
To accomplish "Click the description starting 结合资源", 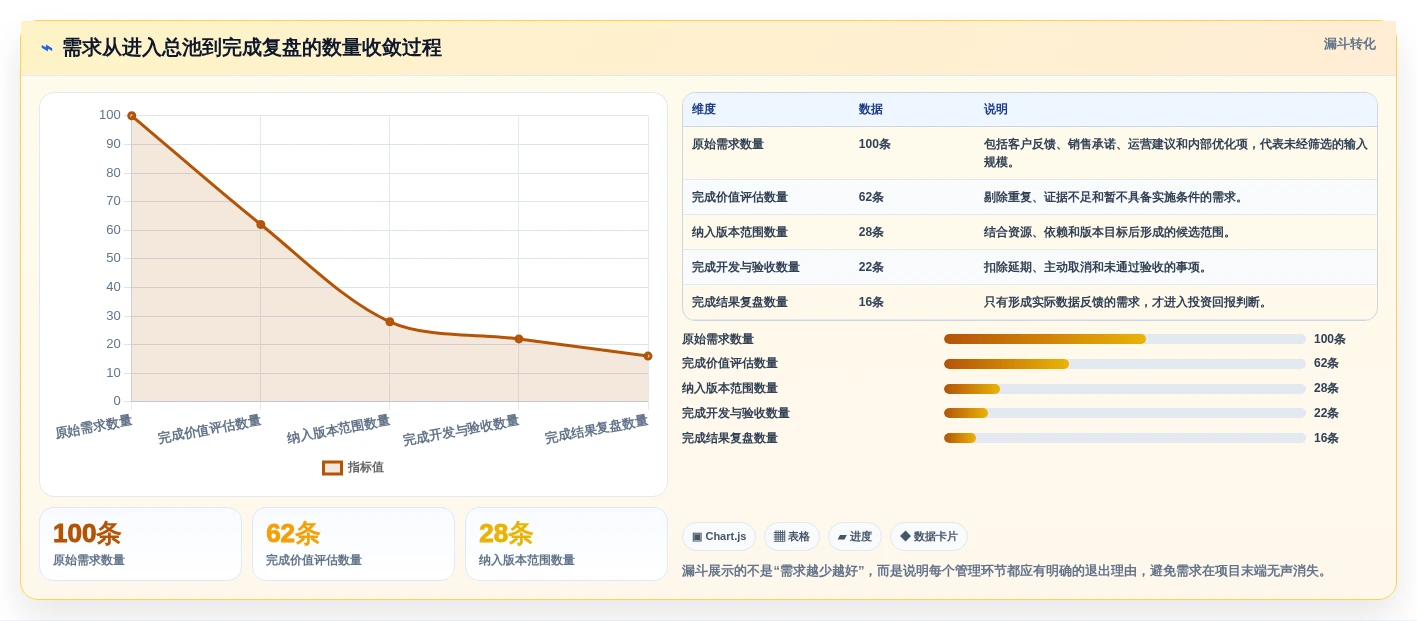I will [1110, 232].
